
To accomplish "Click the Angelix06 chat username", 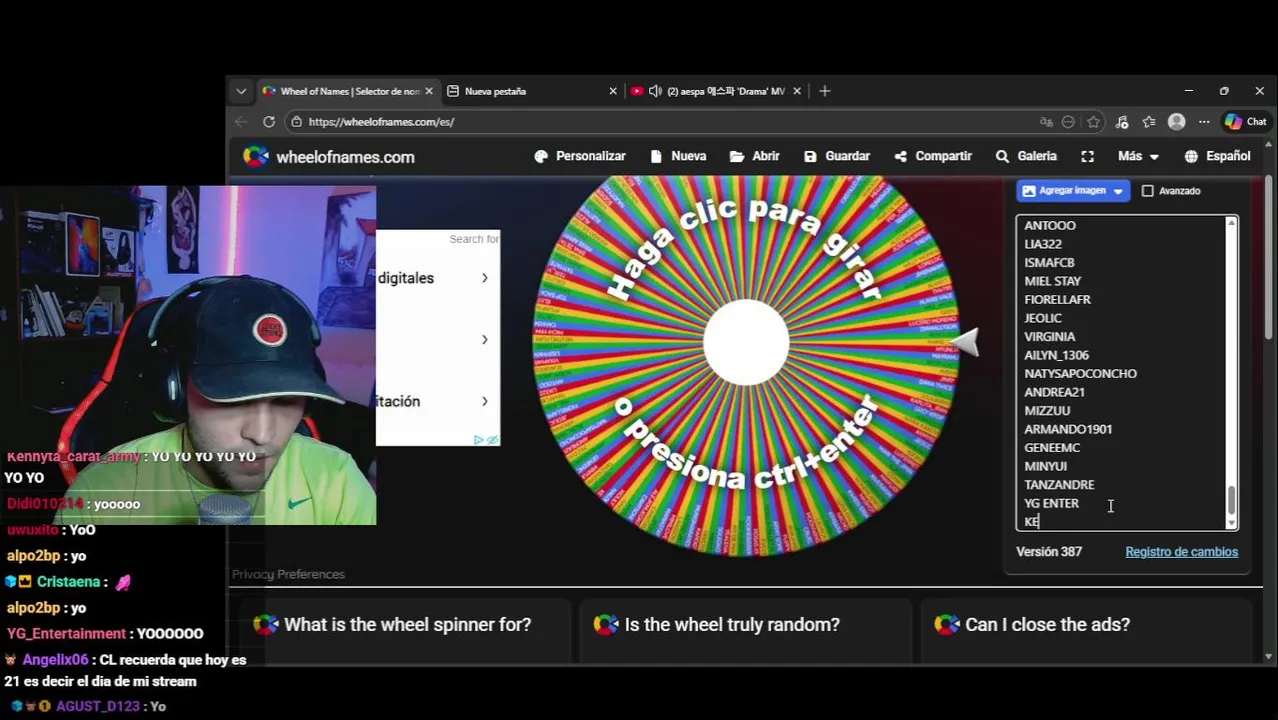I will (56, 660).
